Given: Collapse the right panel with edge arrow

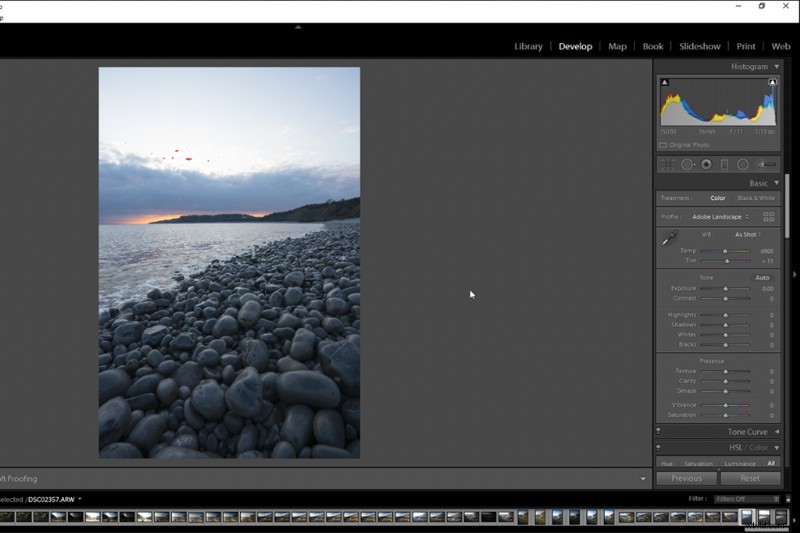Looking at the screenshot, I should pyautogui.click(x=794, y=274).
